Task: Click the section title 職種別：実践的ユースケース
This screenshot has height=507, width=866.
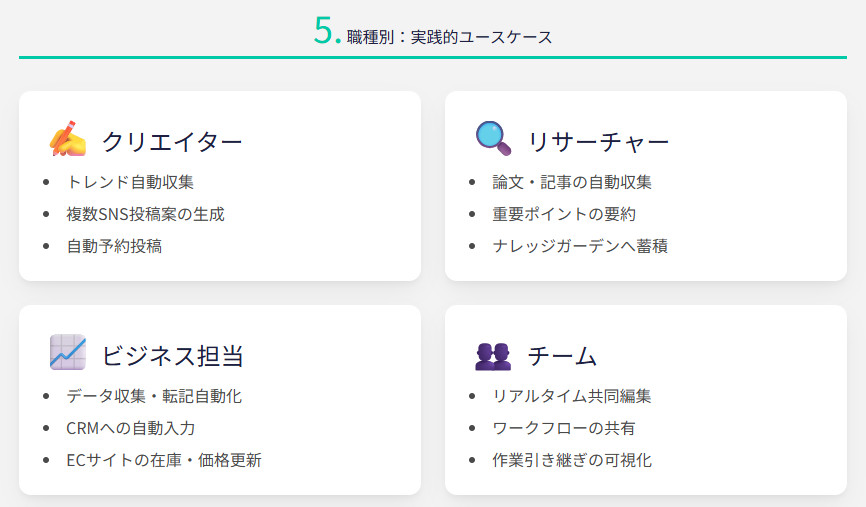Action: (x=449, y=38)
